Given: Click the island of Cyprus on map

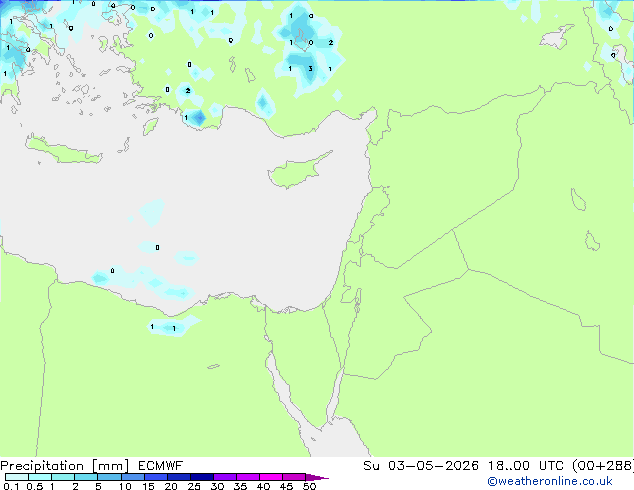Looking at the screenshot, I should pos(297,172).
